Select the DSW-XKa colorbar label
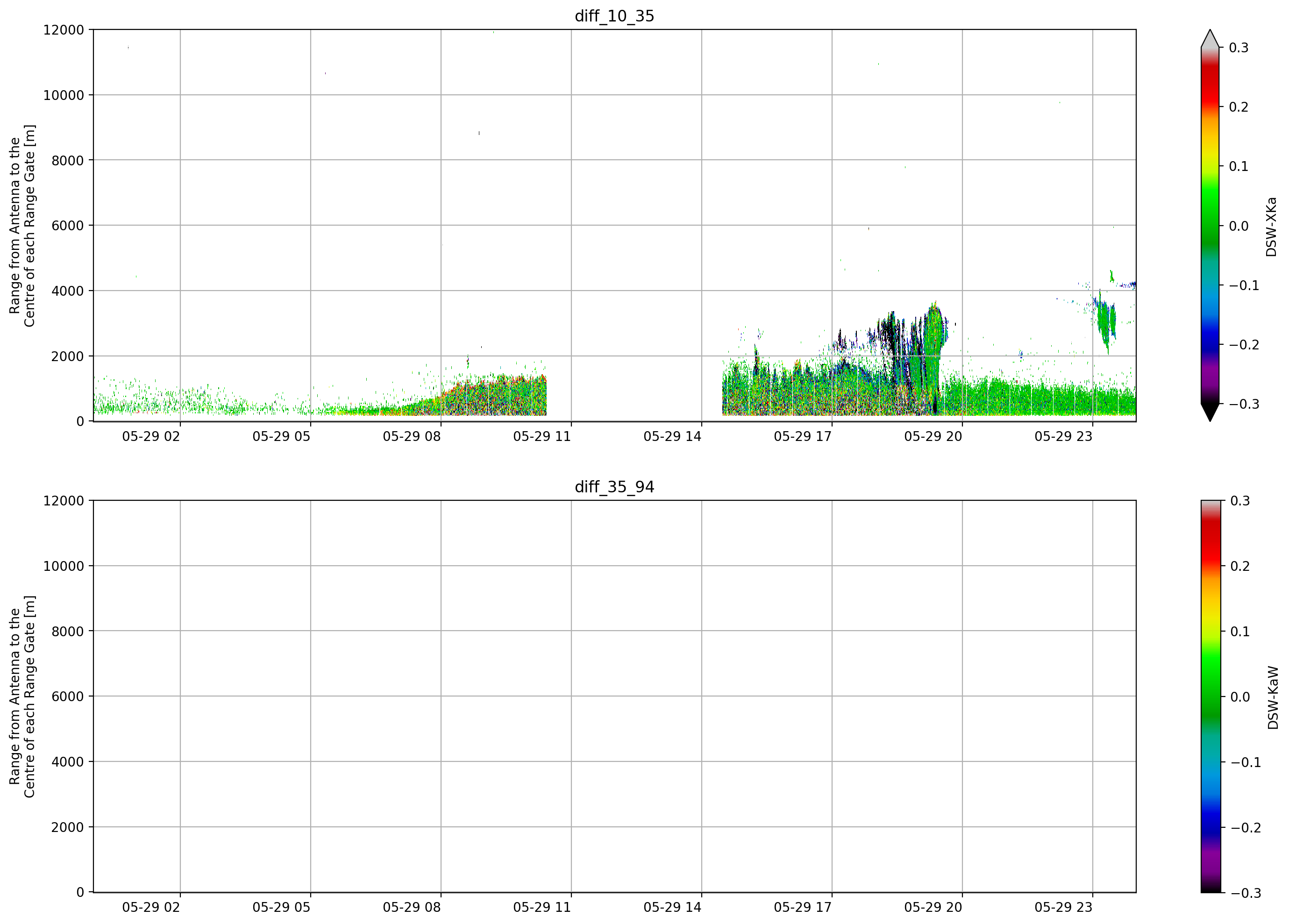Image resolution: width=1289 pixels, height=924 pixels. tap(1271, 227)
